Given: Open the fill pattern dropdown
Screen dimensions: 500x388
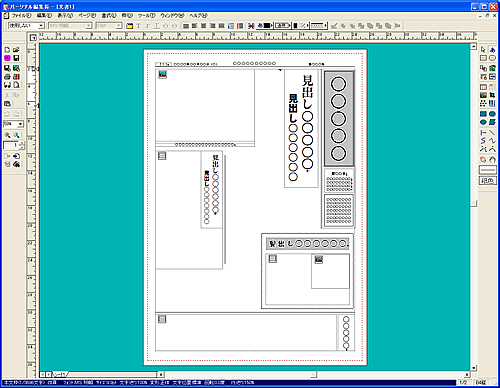Looking at the screenshot, I should click(x=301, y=26).
